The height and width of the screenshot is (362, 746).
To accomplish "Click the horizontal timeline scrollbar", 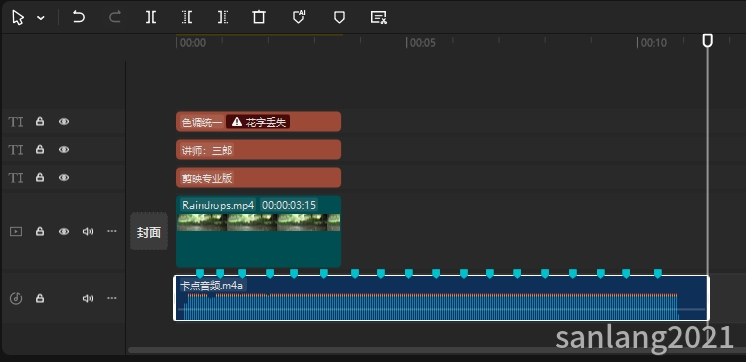I will tap(437, 350).
